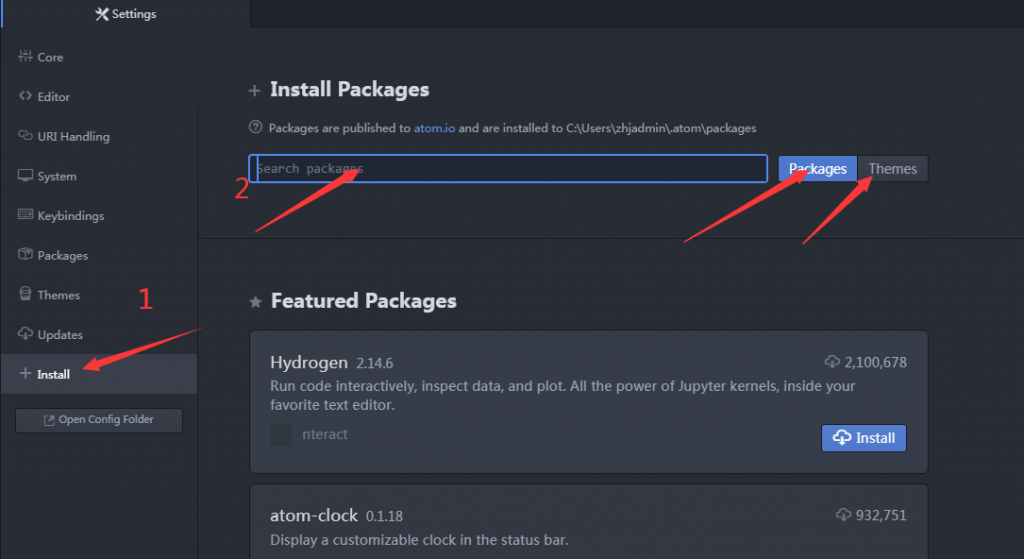Toggle search mode to Themes
This screenshot has height=559, width=1024.
892,168
